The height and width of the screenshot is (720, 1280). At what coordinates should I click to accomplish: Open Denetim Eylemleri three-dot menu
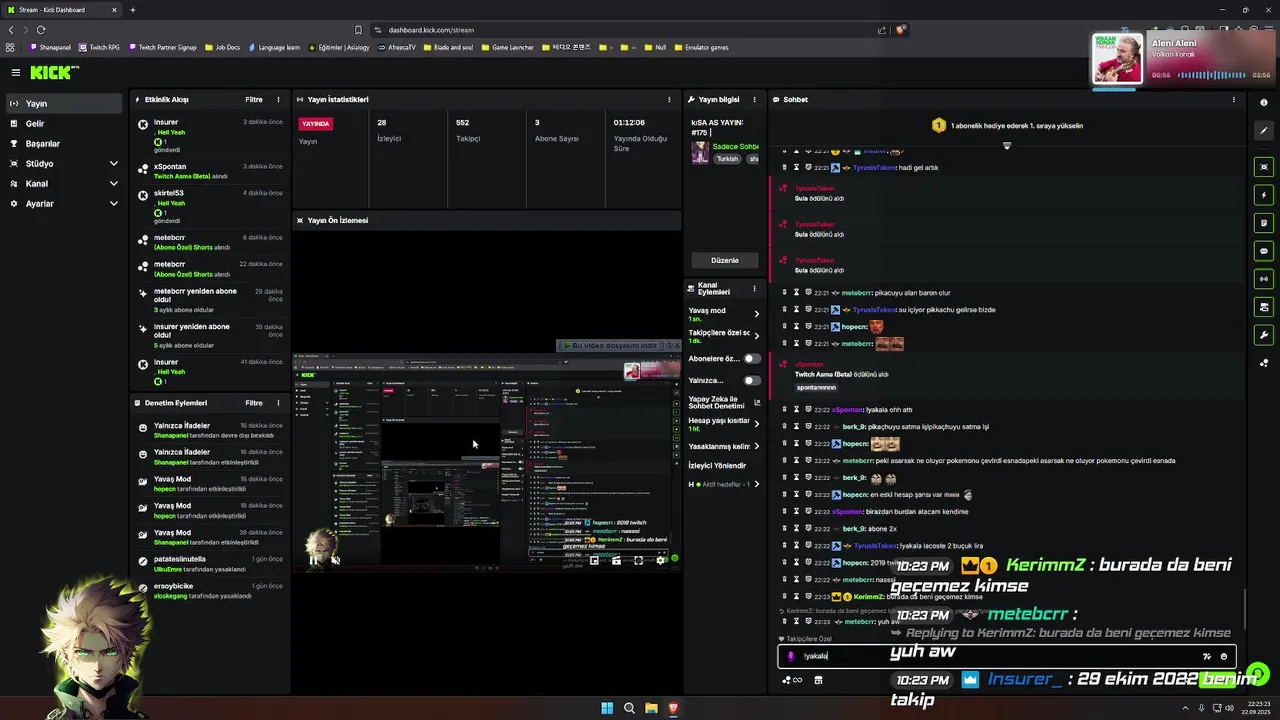click(278, 403)
